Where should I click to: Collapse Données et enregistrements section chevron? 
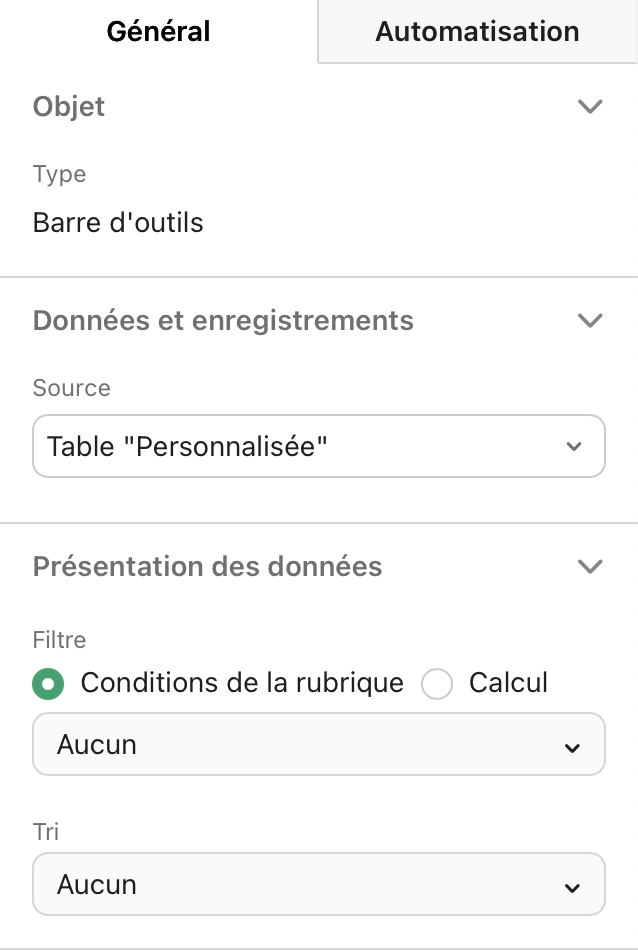point(590,320)
